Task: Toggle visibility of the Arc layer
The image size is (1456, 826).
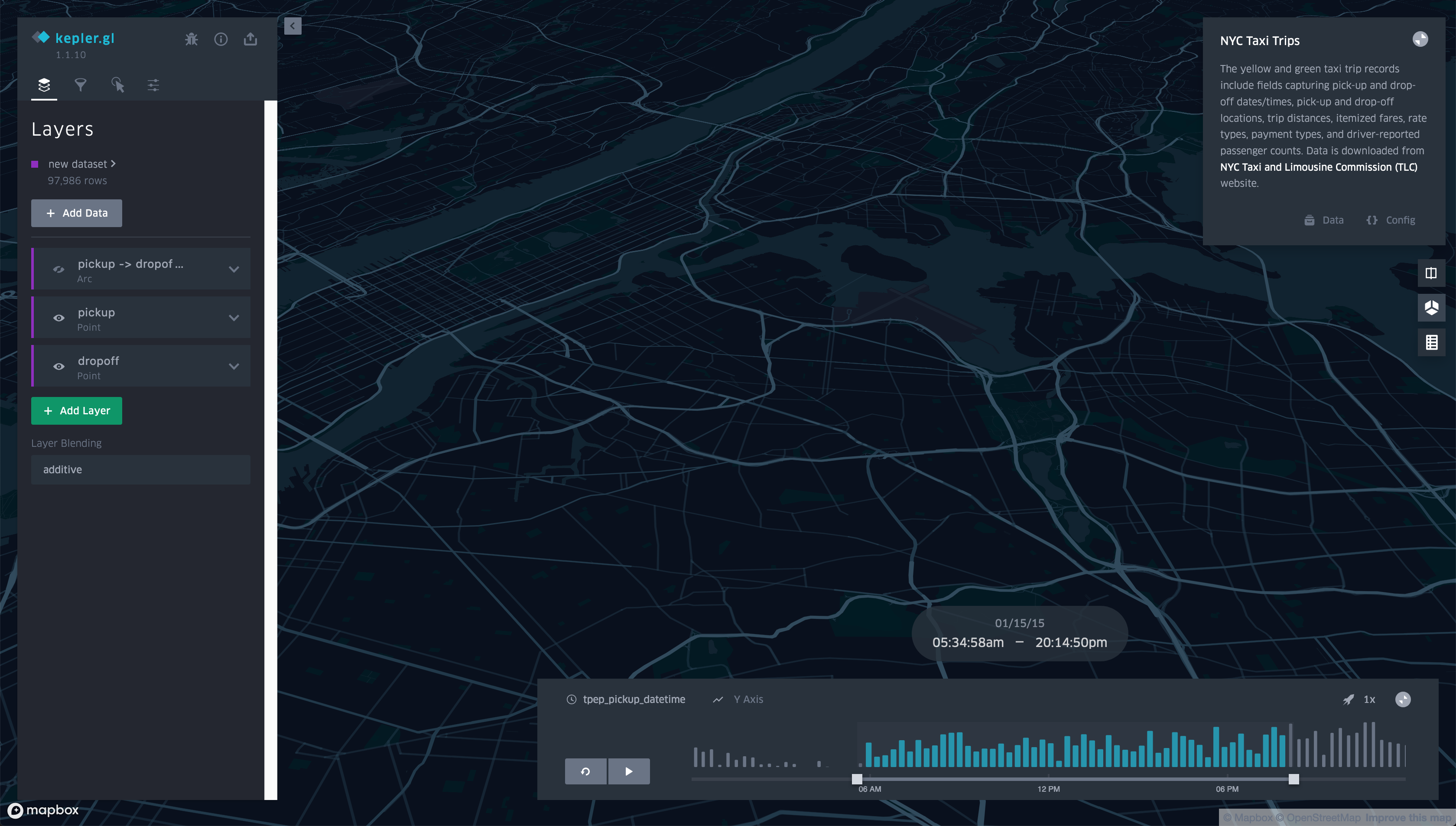Action: (x=58, y=270)
